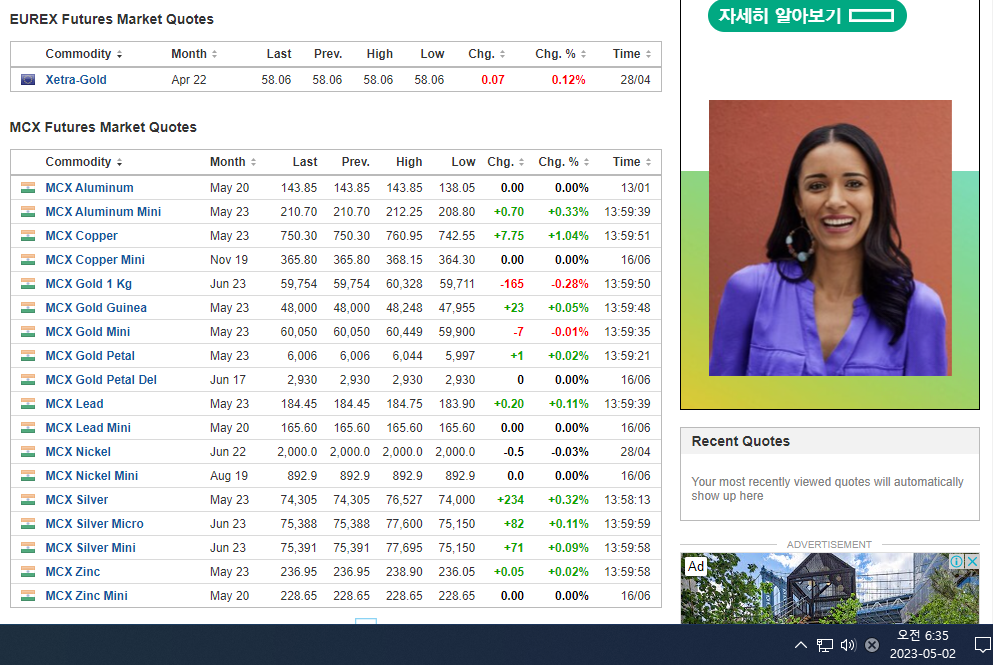Open the building photo advertisement banner
This screenshot has height=665, width=993.
point(830,589)
